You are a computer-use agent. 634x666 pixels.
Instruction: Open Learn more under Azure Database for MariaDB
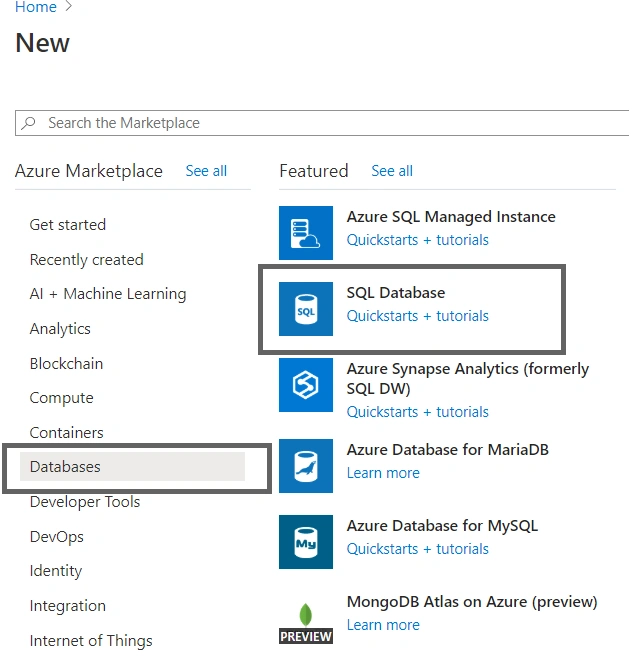(383, 473)
